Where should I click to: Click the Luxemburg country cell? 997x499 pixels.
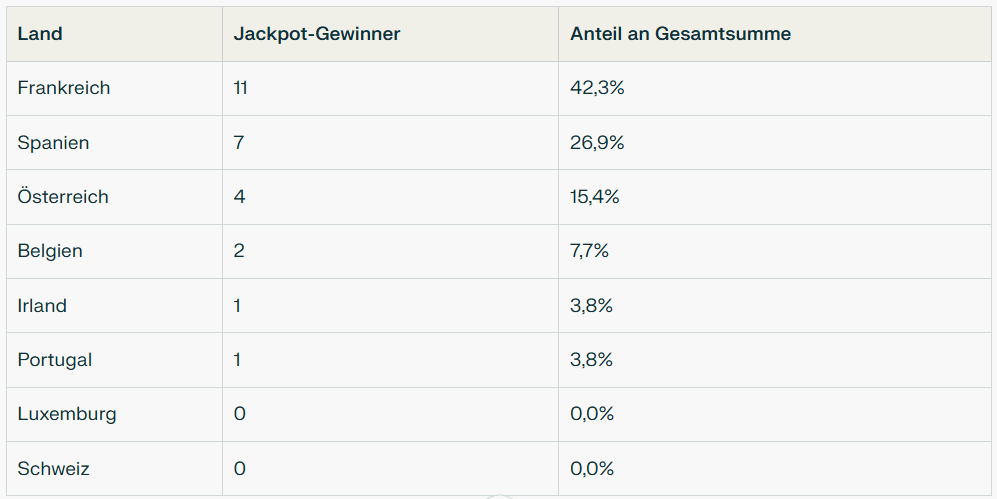click(x=67, y=414)
